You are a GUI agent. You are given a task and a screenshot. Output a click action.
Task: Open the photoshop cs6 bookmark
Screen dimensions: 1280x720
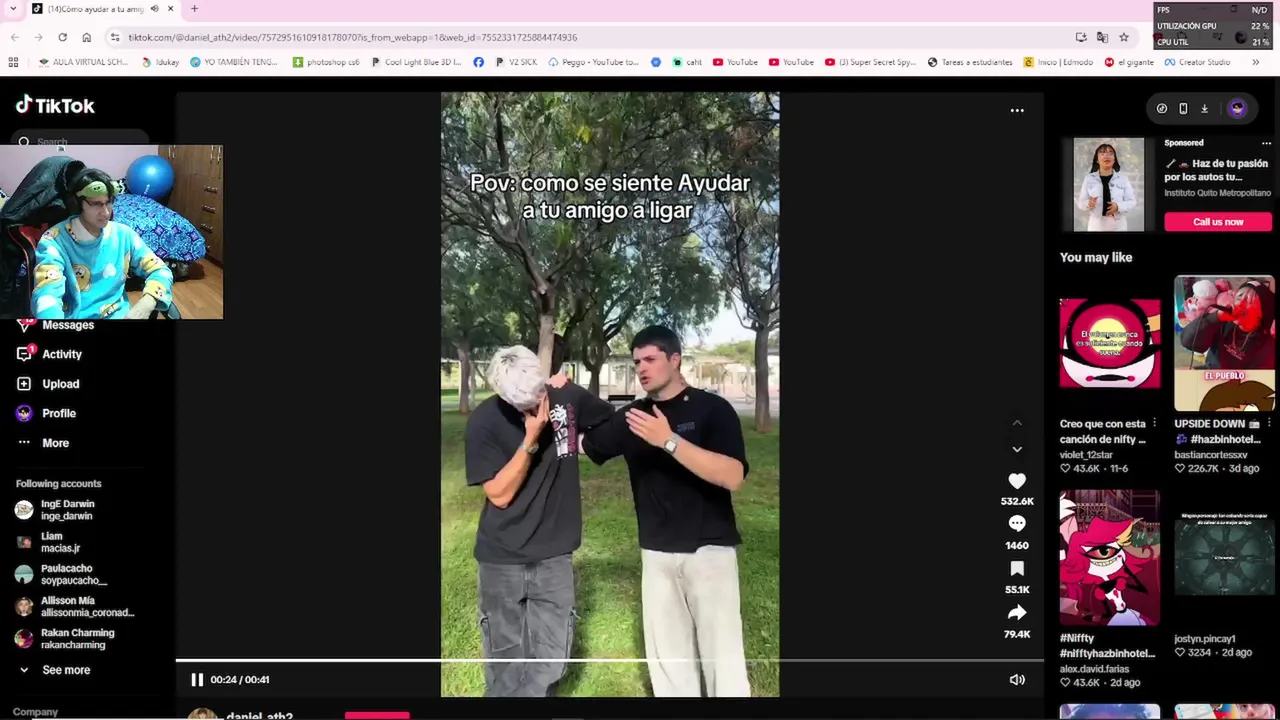326,62
